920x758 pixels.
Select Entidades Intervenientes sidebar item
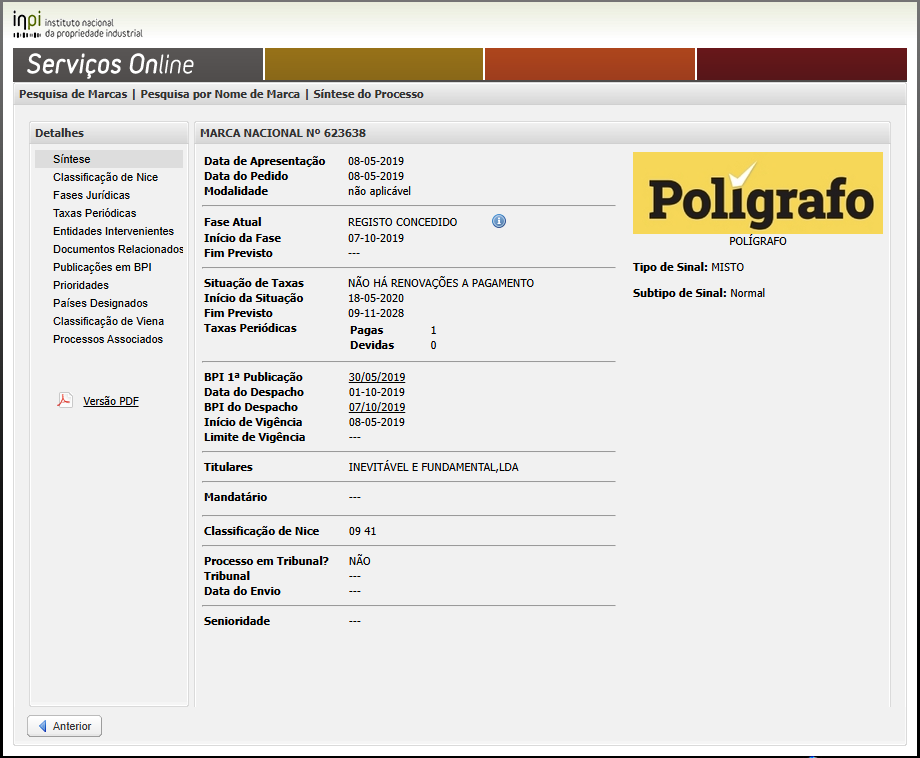click(x=113, y=231)
